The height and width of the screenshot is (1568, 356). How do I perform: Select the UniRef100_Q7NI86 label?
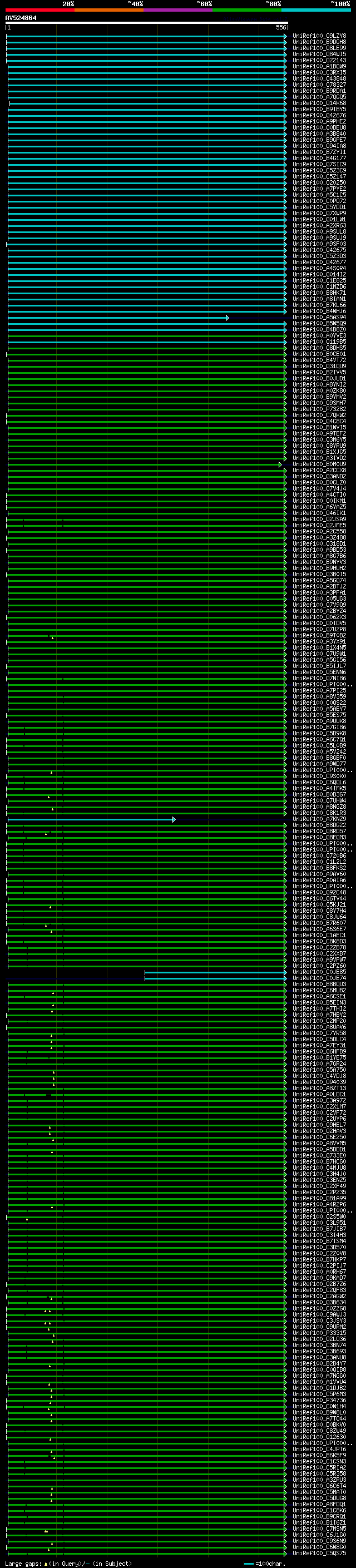[319, 678]
